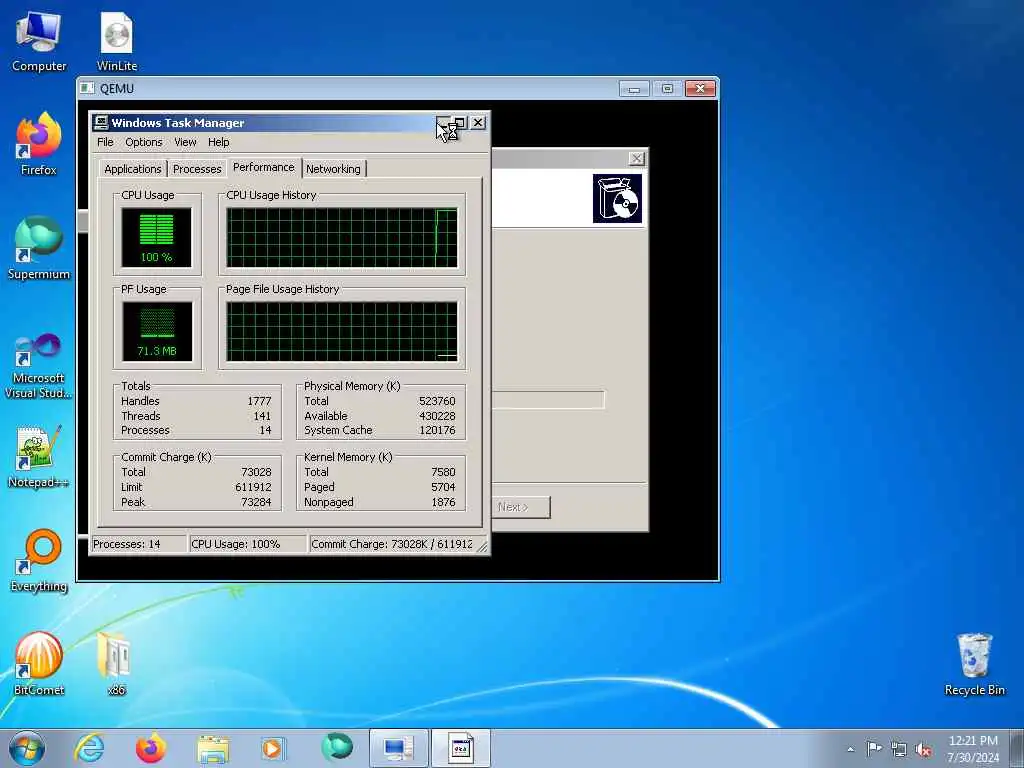Click the QEMU title bar icon
The width and height of the screenshot is (1024, 768).
pos(88,88)
